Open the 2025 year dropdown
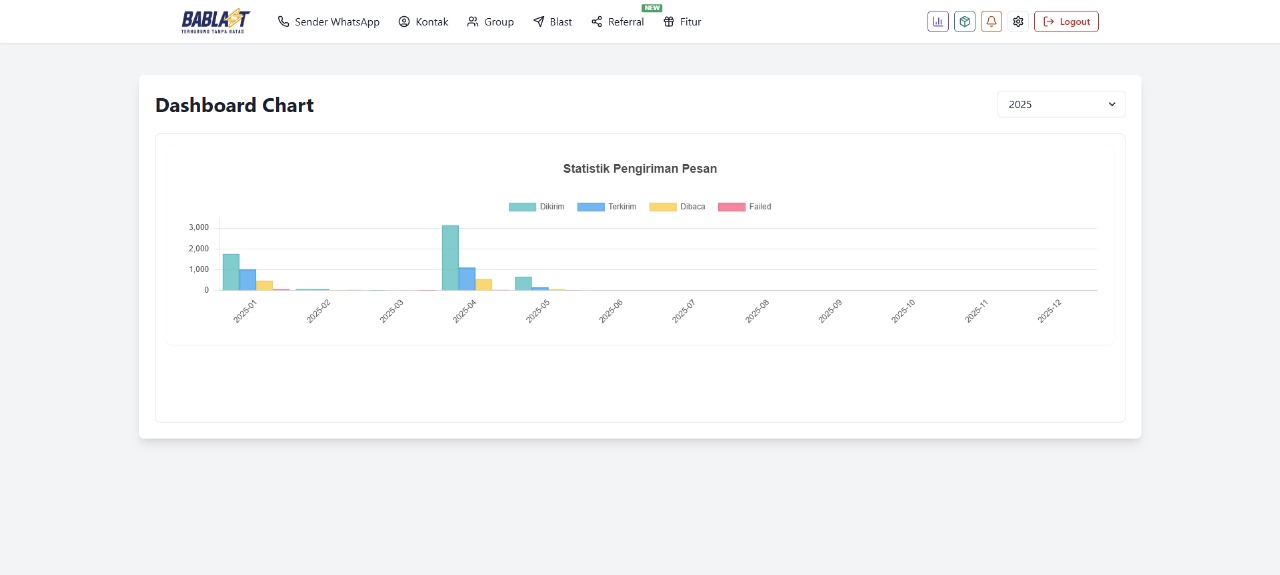 (1060, 104)
